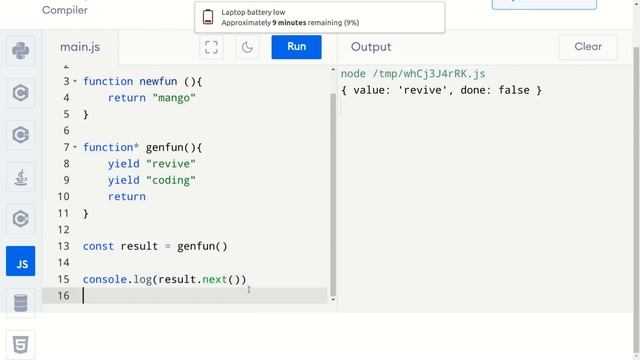Image resolution: width=640 pixels, height=360 pixels.
Task: Collapse the newfun function fold arrow
Action: click(x=75, y=81)
